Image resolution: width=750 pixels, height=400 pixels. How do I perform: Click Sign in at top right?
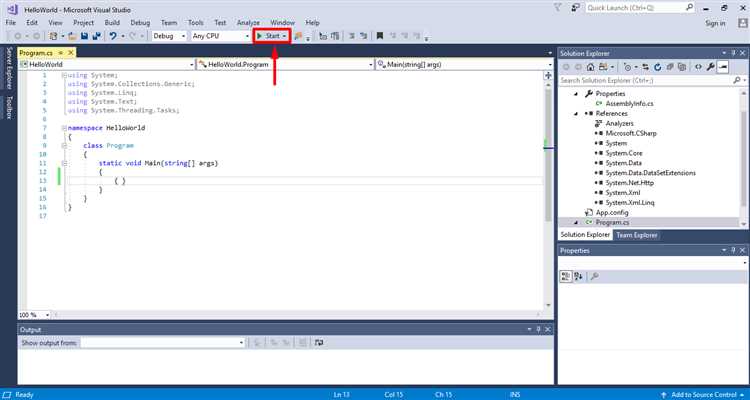715,23
